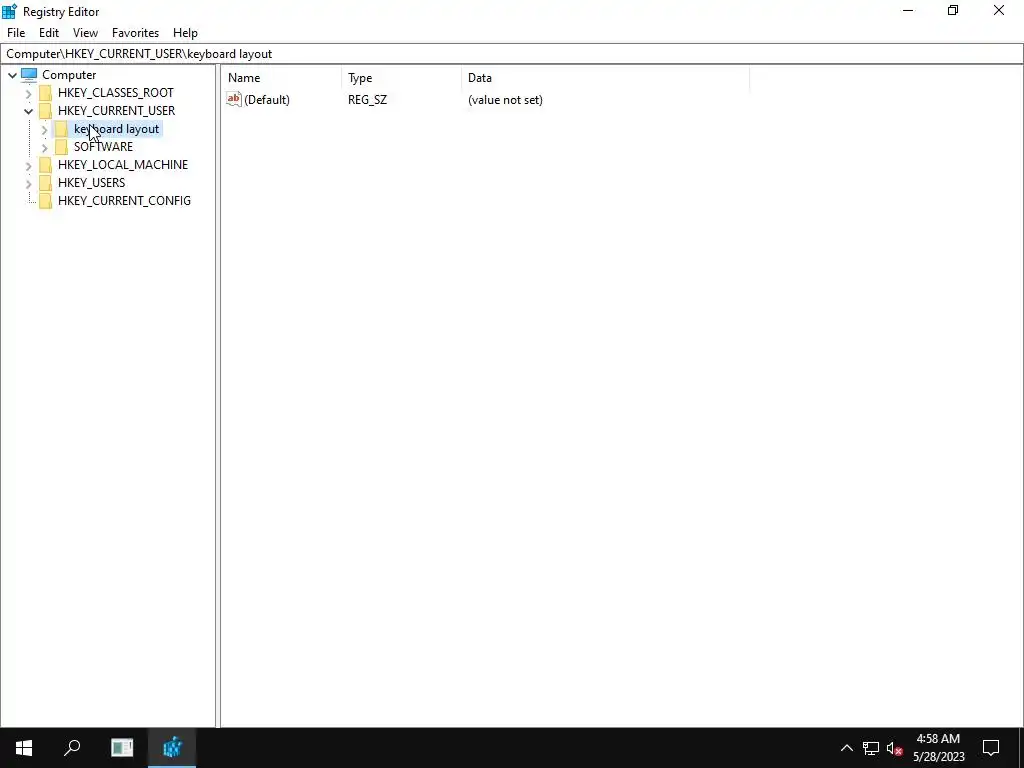Viewport: 1024px width, 768px height.
Task: Click the HKEY_CURRENT_USER folder icon
Action: pyautogui.click(x=46, y=111)
